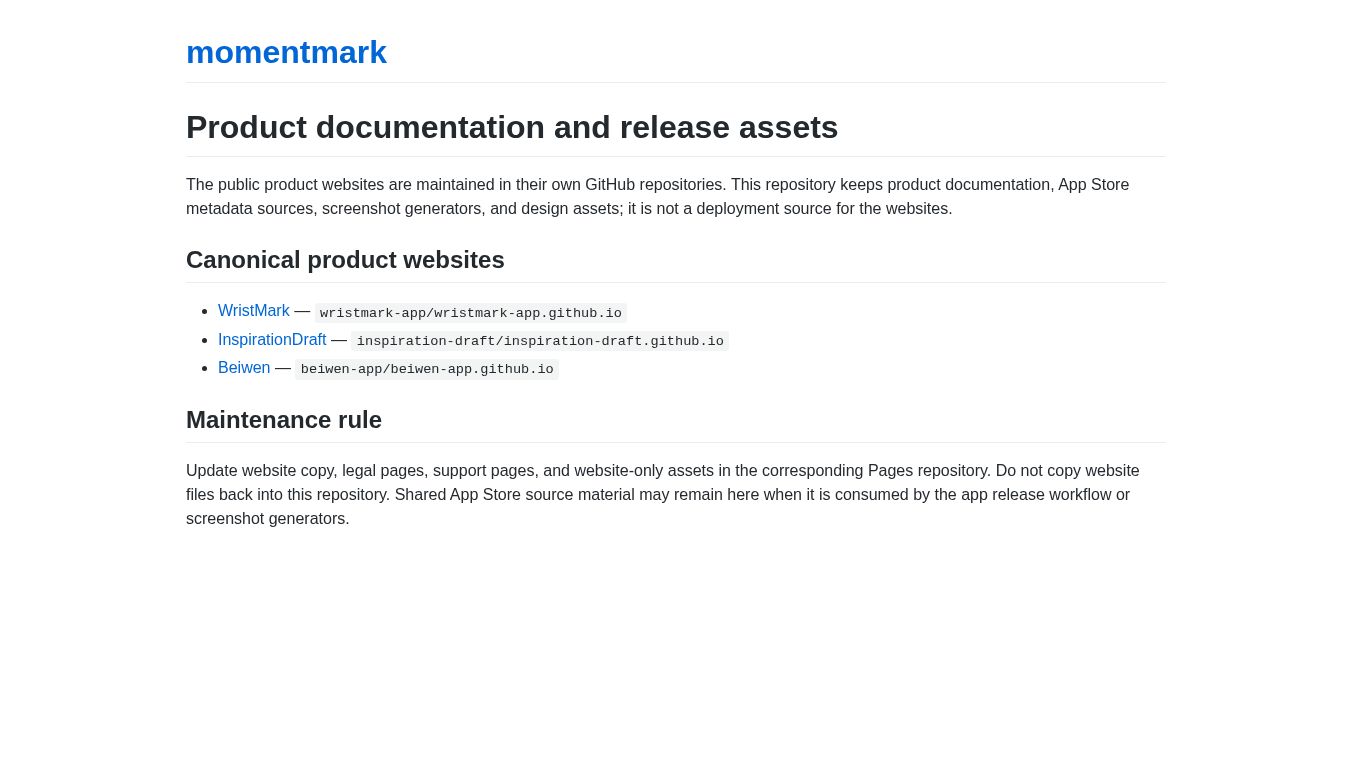Click the bullet point before Beiwen

(205, 368)
